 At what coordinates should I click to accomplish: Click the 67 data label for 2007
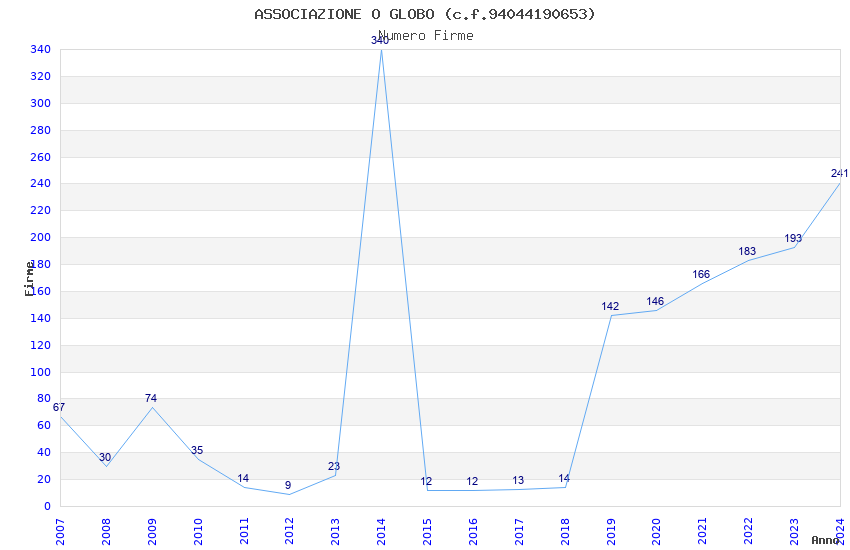click(59, 407)
